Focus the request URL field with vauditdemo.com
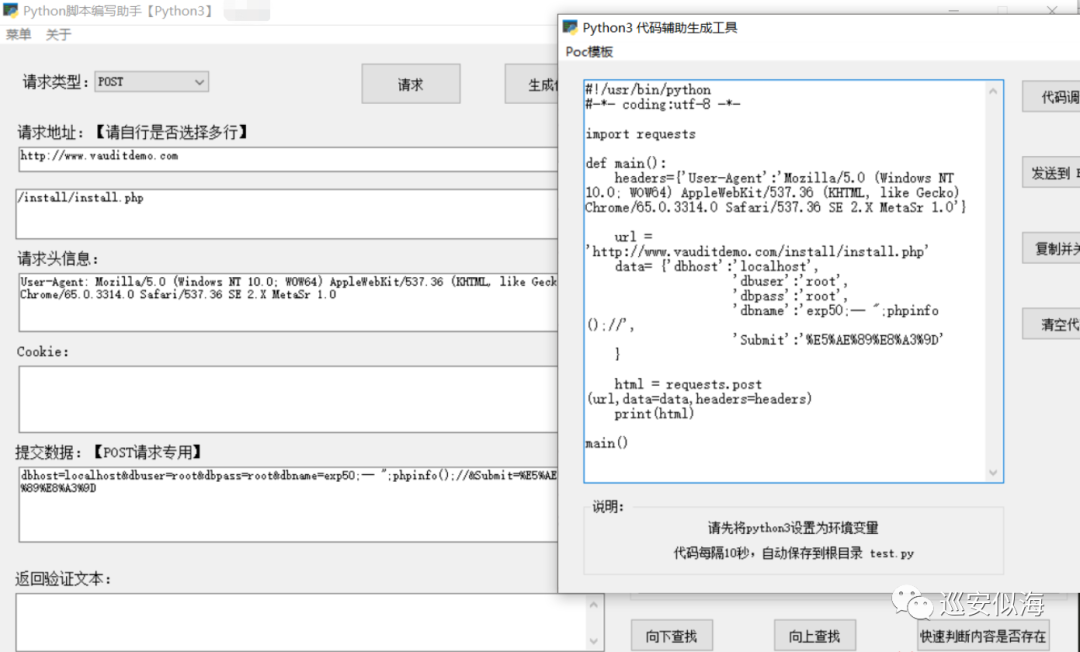The image size is (1080, 652). [x=288, y=159]
